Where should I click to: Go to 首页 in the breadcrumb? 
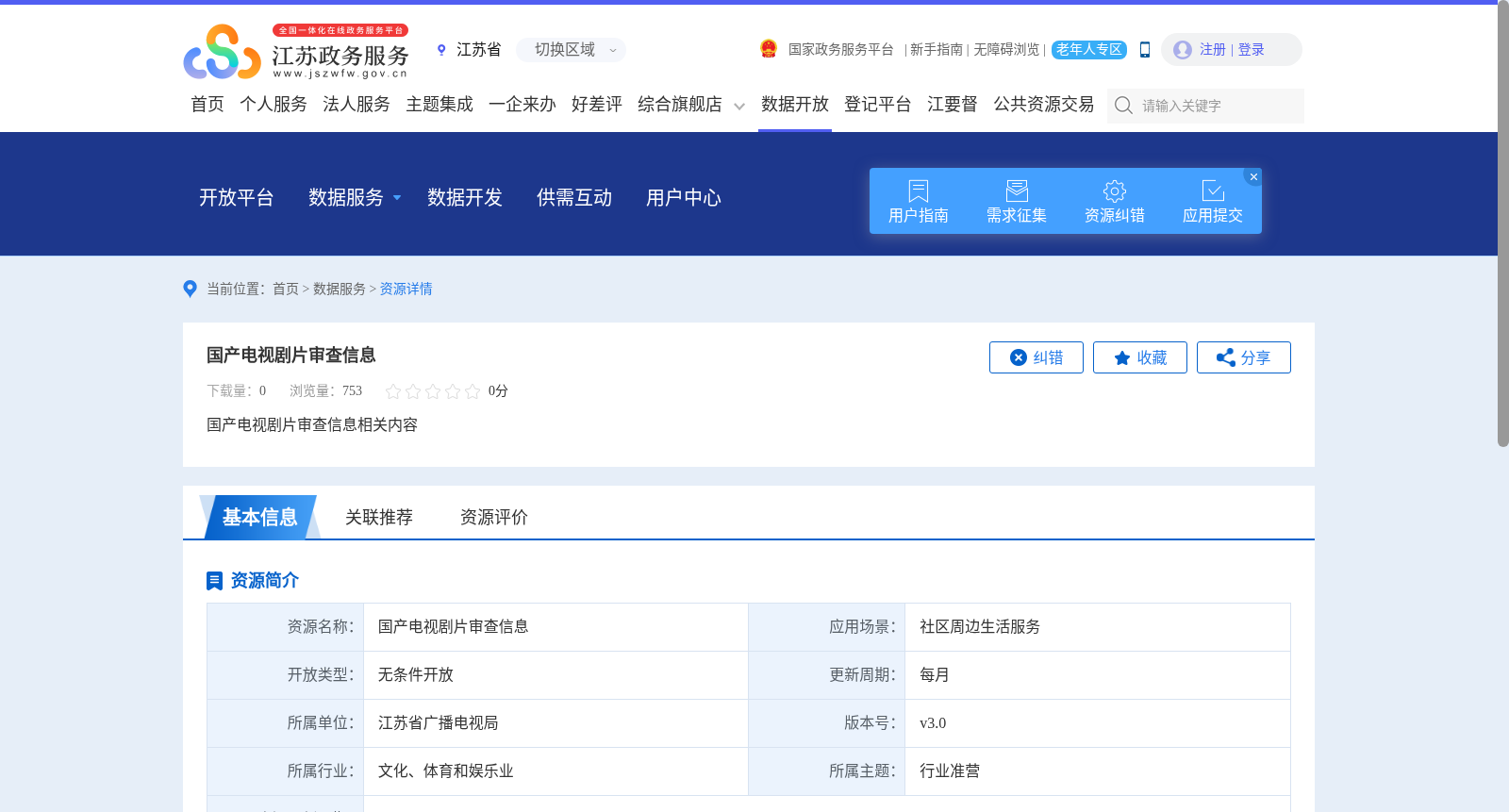pyautogui.click(x=286, y=290)
